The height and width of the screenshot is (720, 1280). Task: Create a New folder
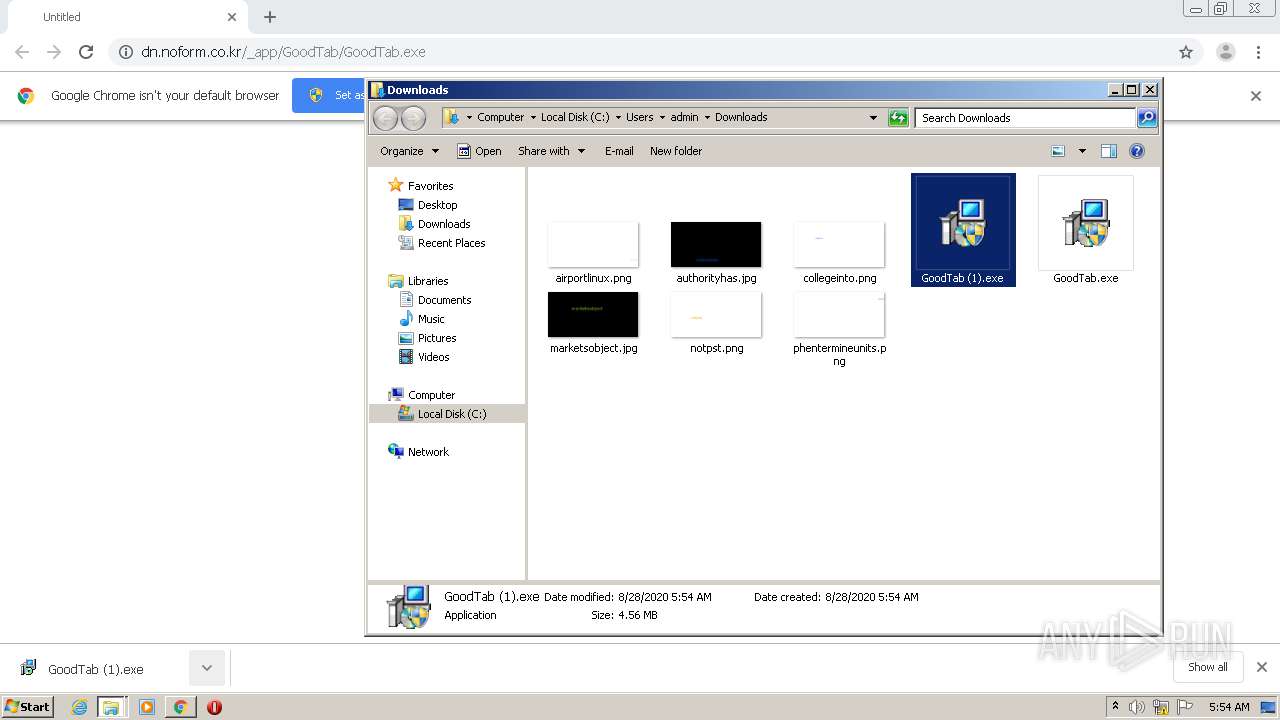coord(676,151)
